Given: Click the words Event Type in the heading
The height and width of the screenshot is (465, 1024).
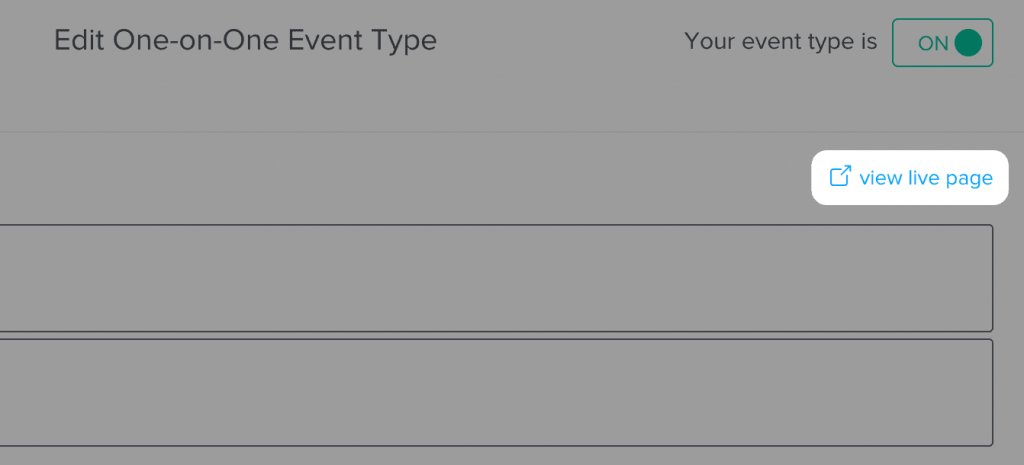Looking at the screenshot, I should click(x=362, y=42).
